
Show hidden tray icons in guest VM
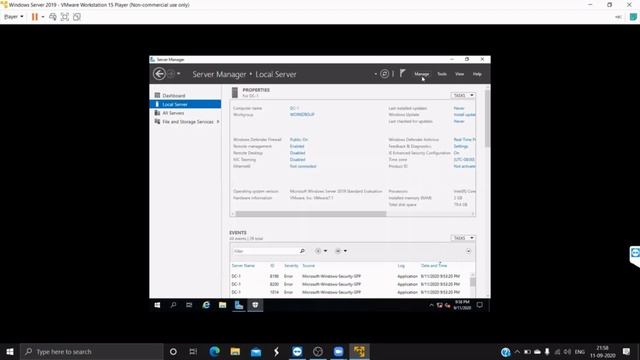click(x=431, y=305)
